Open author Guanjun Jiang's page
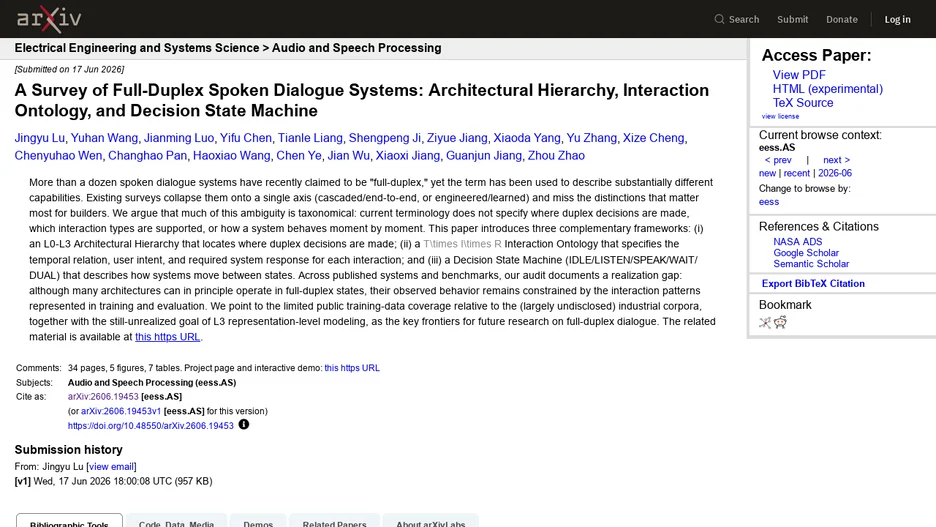The width and height of the screenshot is (936, 527). (x=484, y=156)
